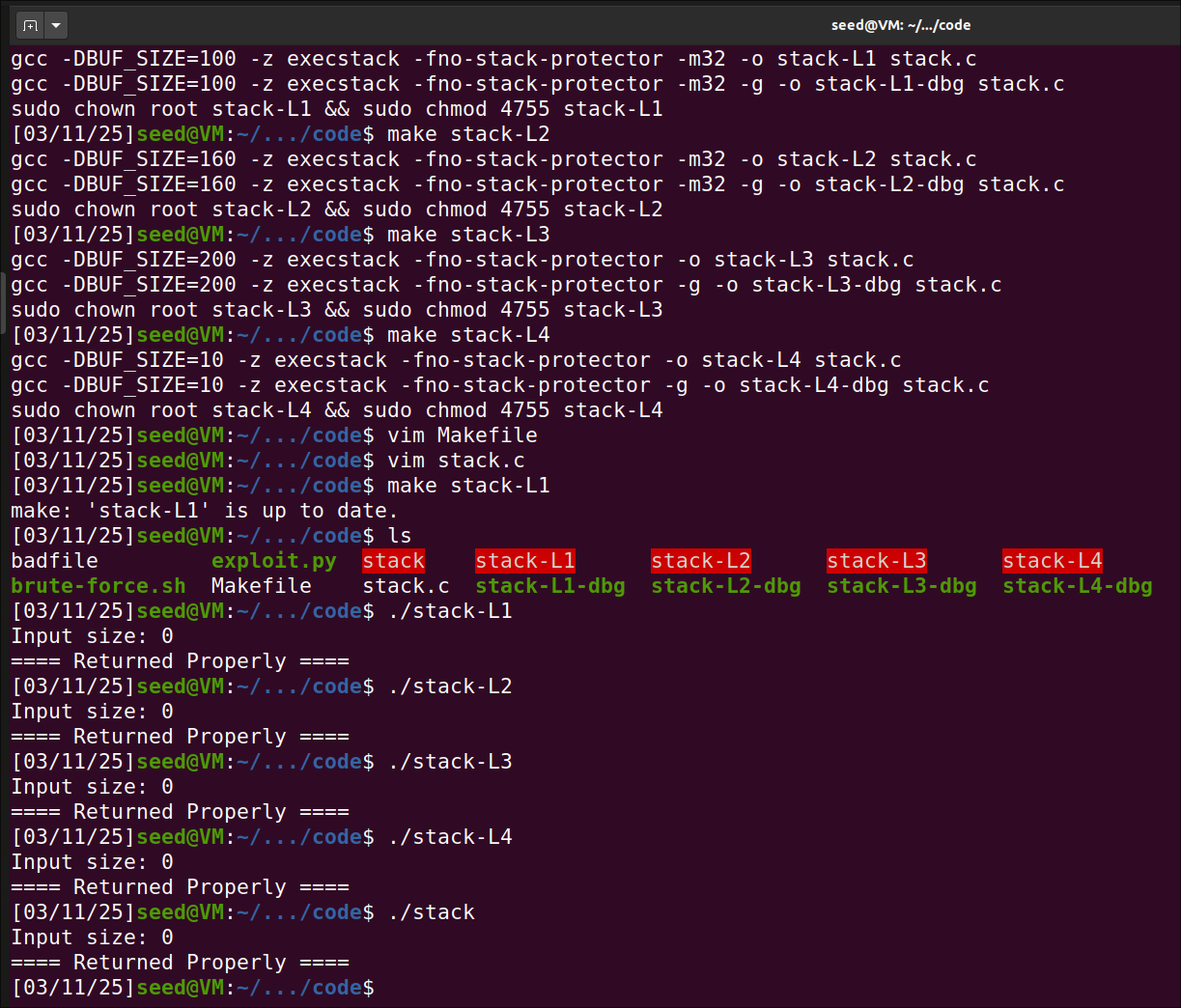This screenshot has width=1181, height=1008.
Task: Open a new terminal tab icon
Action: coord(30,25)
